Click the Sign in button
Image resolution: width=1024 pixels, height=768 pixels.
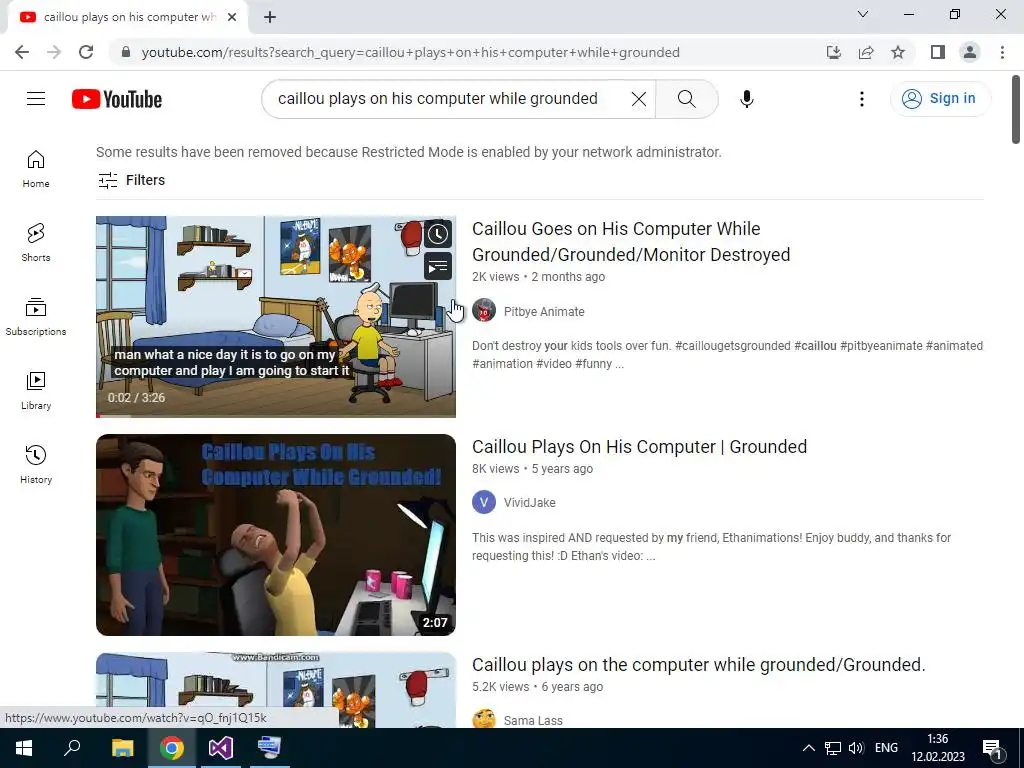click(x=940, y=99)
